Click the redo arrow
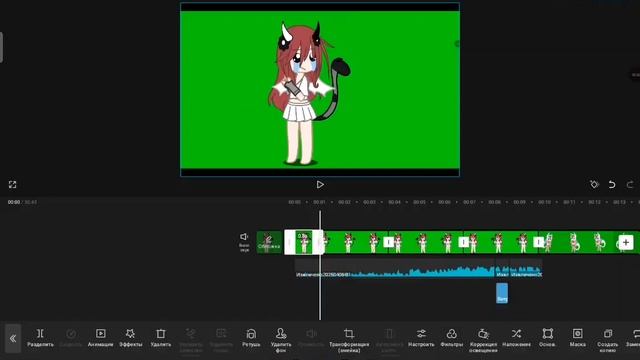Screen dimensions: 640x360 pyautogui.click(x=630, y=184)
